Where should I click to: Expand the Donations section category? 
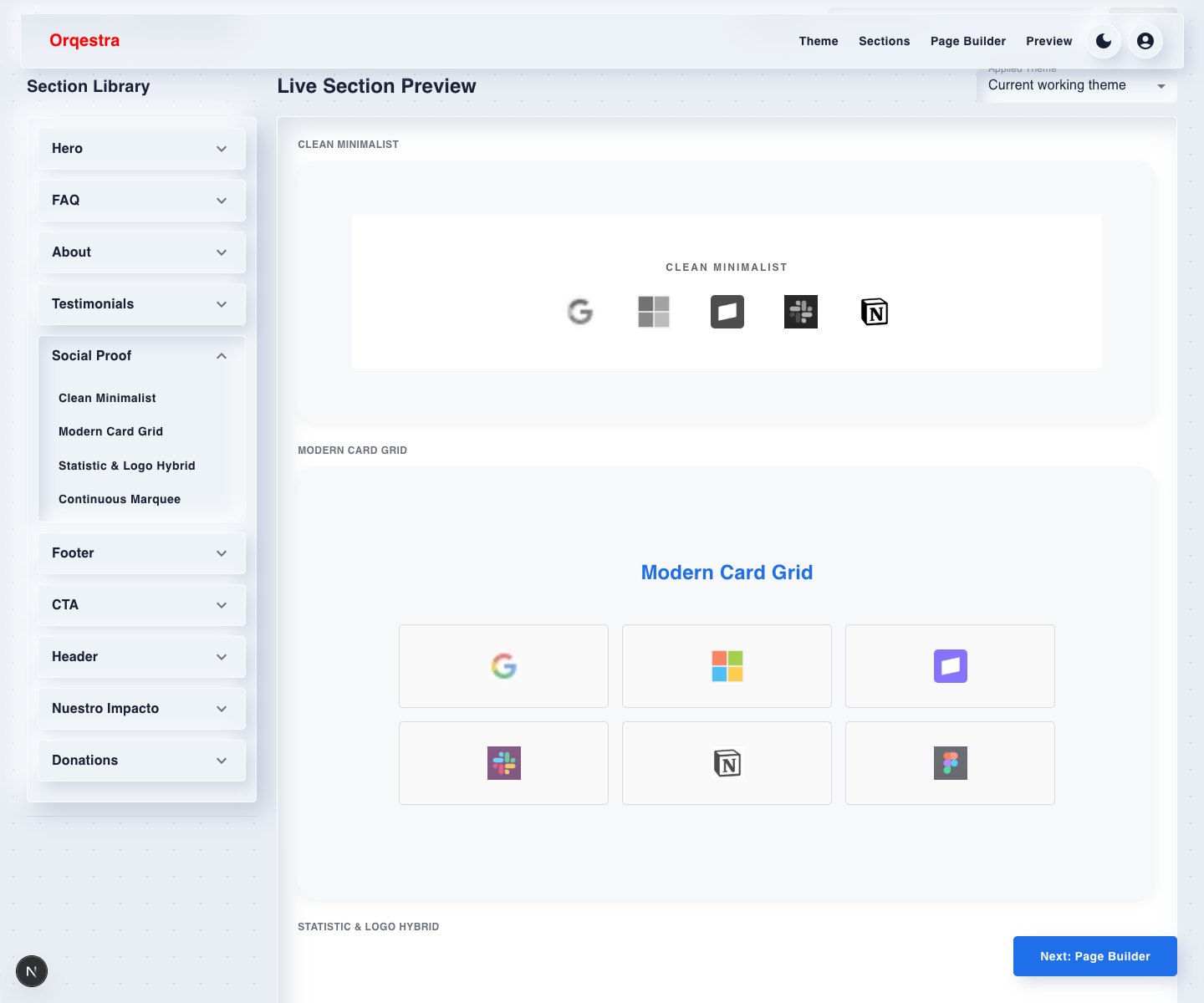pyautogui.click(x=142, y=761)
